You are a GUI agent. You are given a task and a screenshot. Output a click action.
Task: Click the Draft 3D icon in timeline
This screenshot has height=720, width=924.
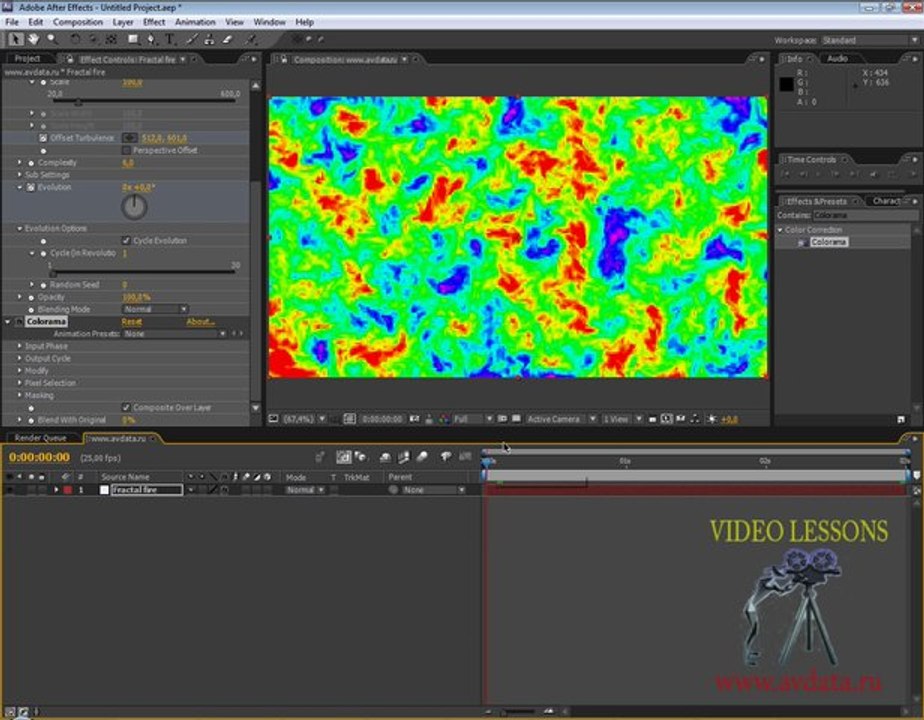tap(359, 457)
